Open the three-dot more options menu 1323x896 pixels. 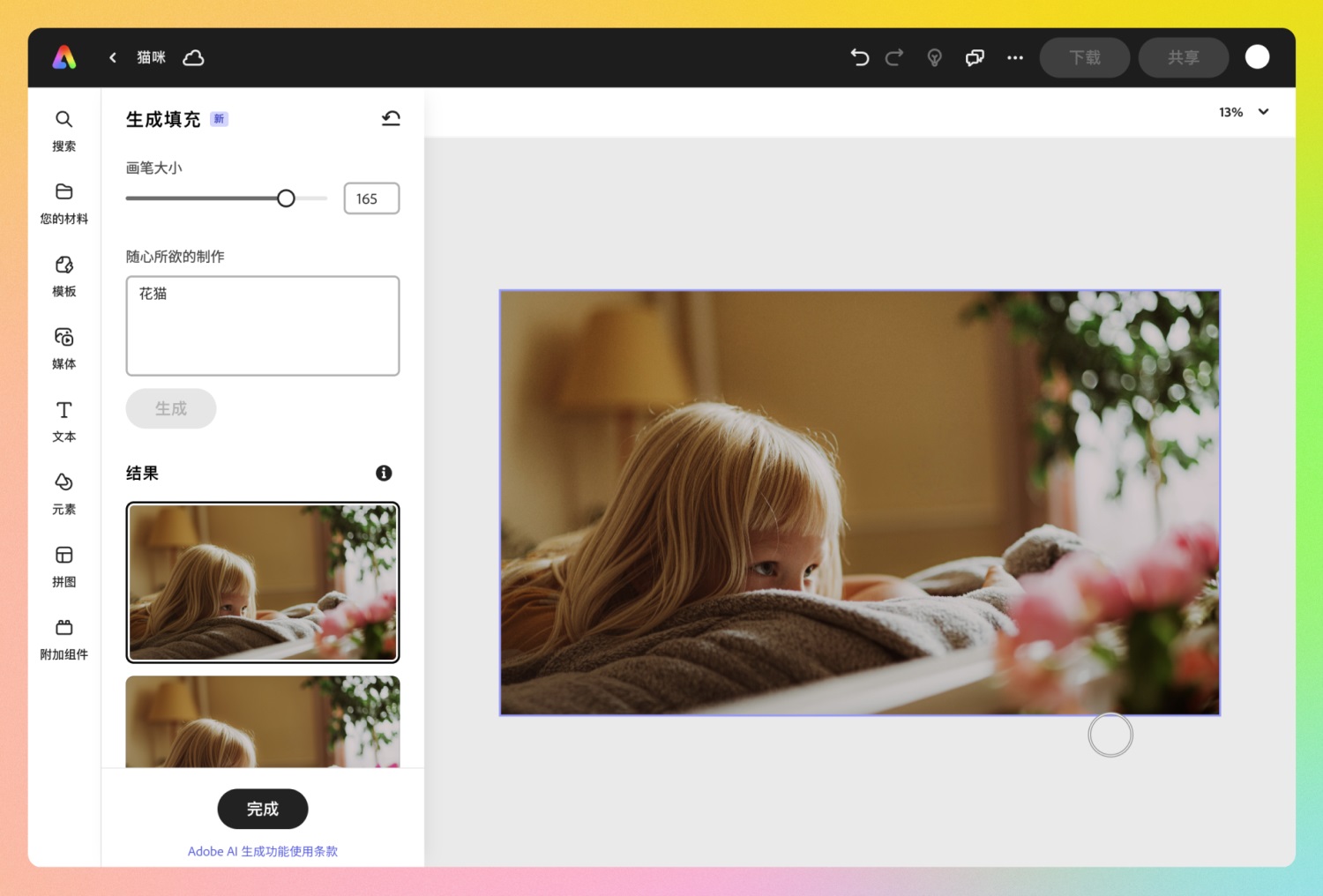tap(1015, 57)
